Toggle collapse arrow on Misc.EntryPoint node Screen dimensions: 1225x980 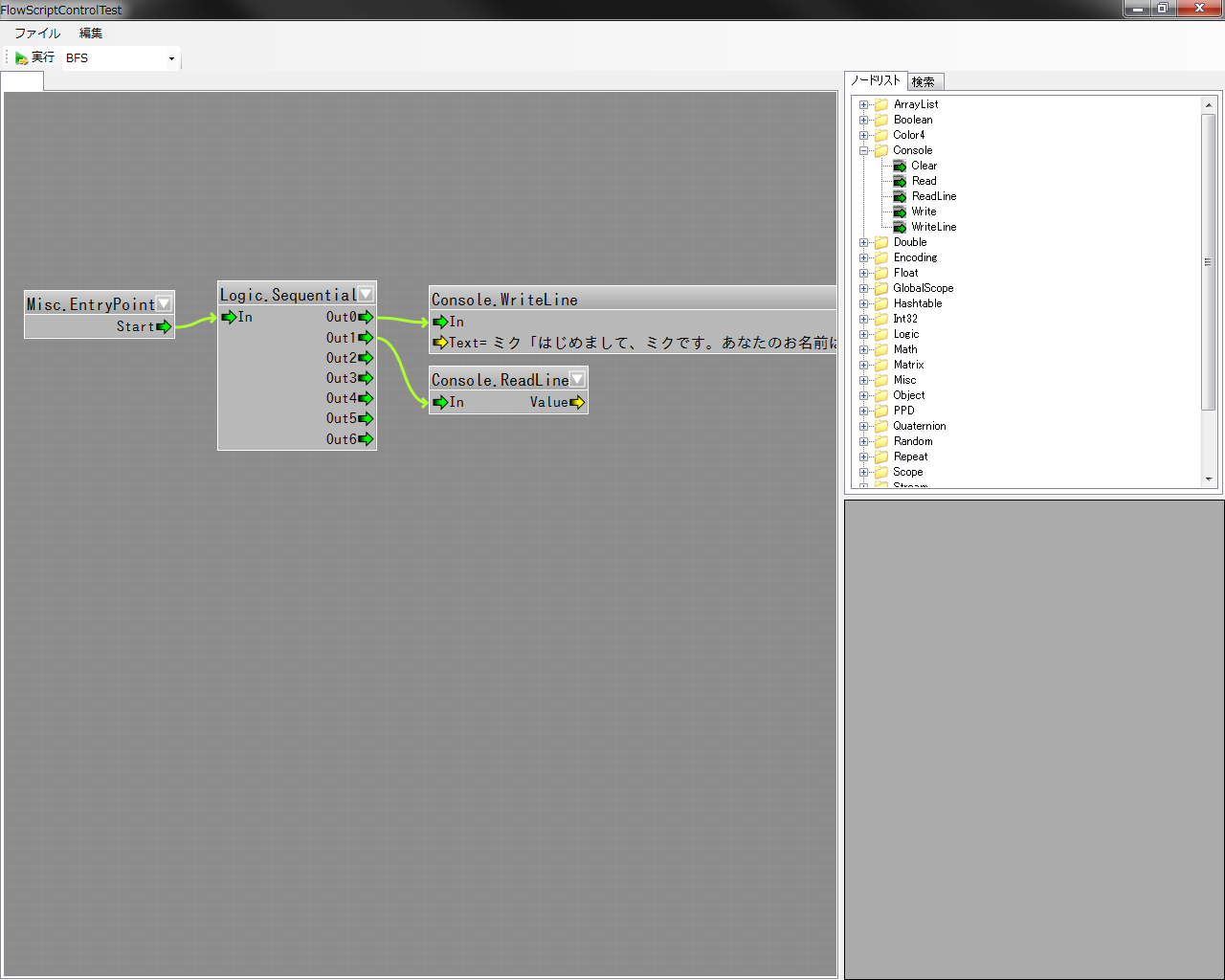click(x=164, y=303)
